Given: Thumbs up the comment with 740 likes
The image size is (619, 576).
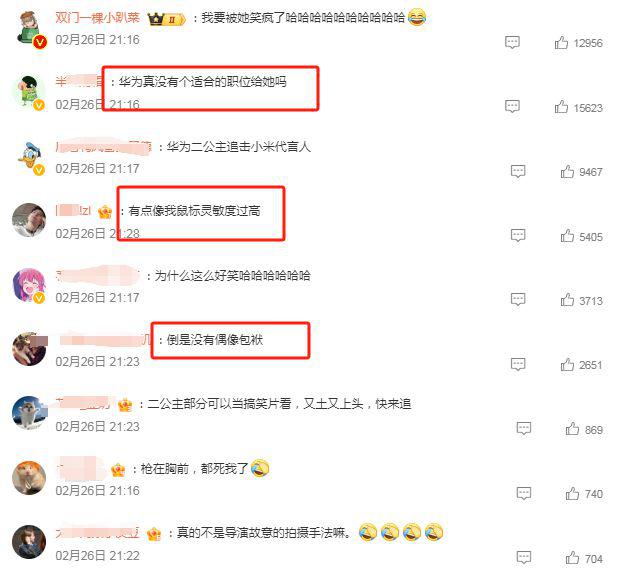Looking at the screenshot, I should (x=572, y=493).
